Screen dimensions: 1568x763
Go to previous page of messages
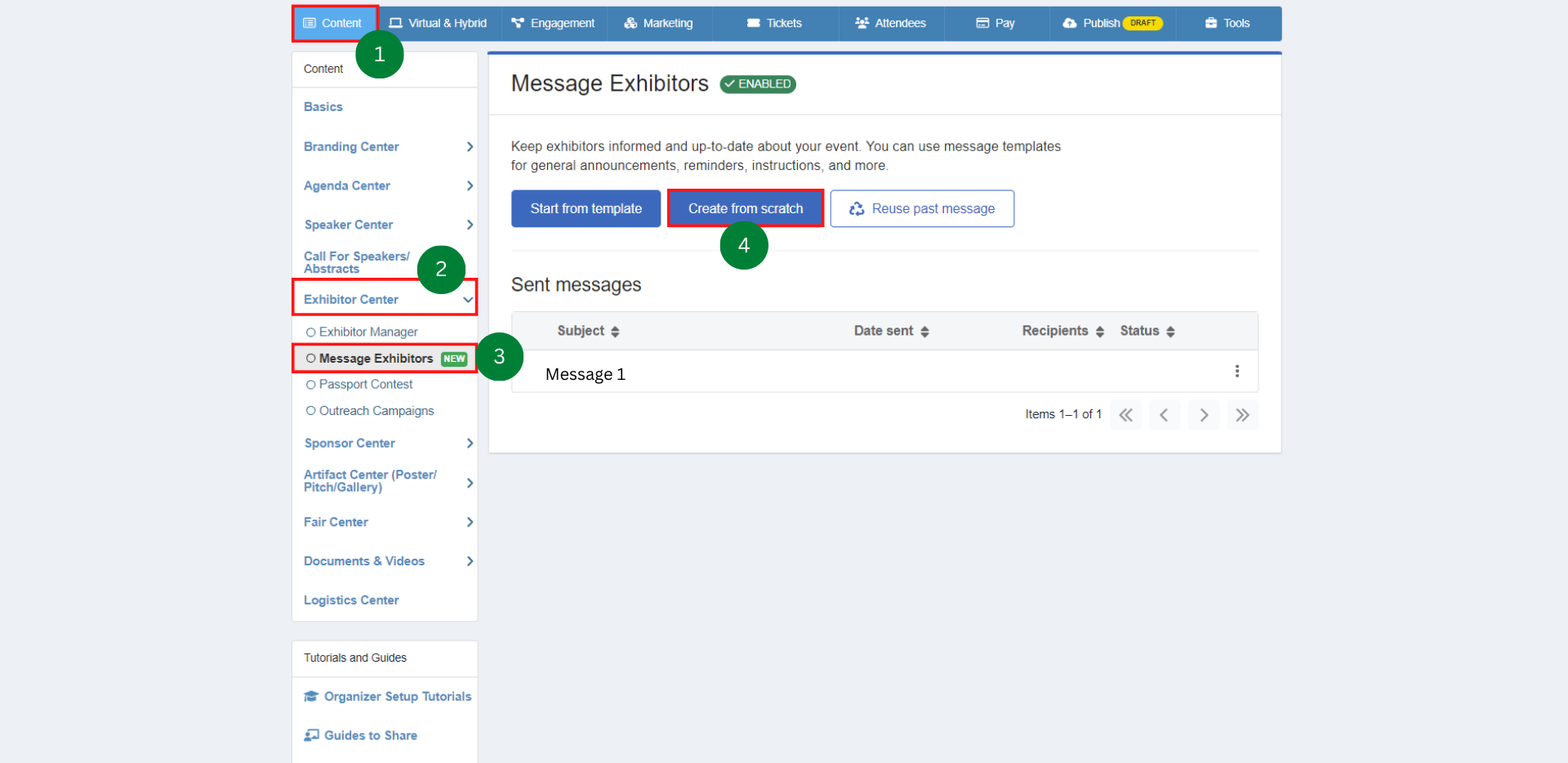tap(1165, 415)
